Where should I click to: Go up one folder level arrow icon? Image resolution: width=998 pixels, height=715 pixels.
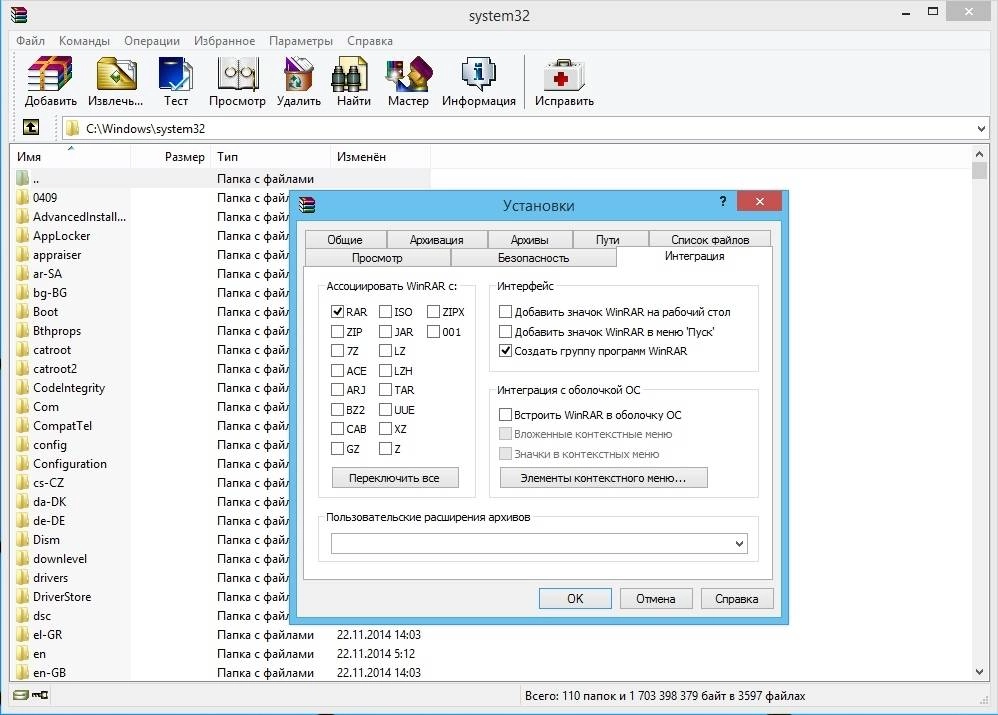31,127
